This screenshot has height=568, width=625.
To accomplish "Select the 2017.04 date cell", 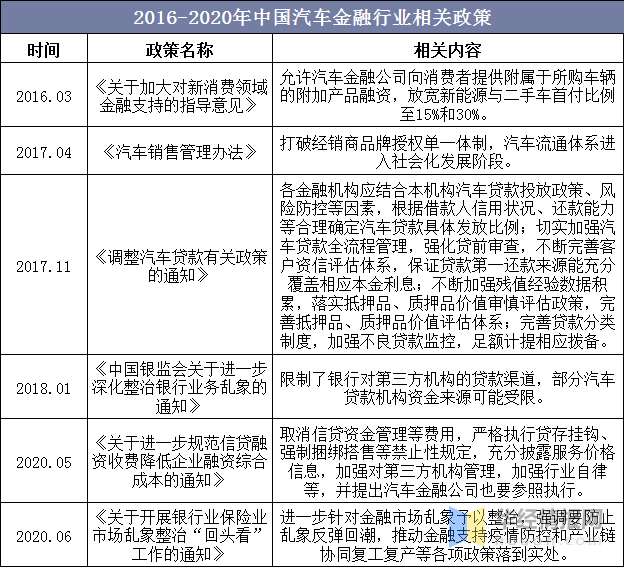I will pyautogui.click(x=44, y=153).
